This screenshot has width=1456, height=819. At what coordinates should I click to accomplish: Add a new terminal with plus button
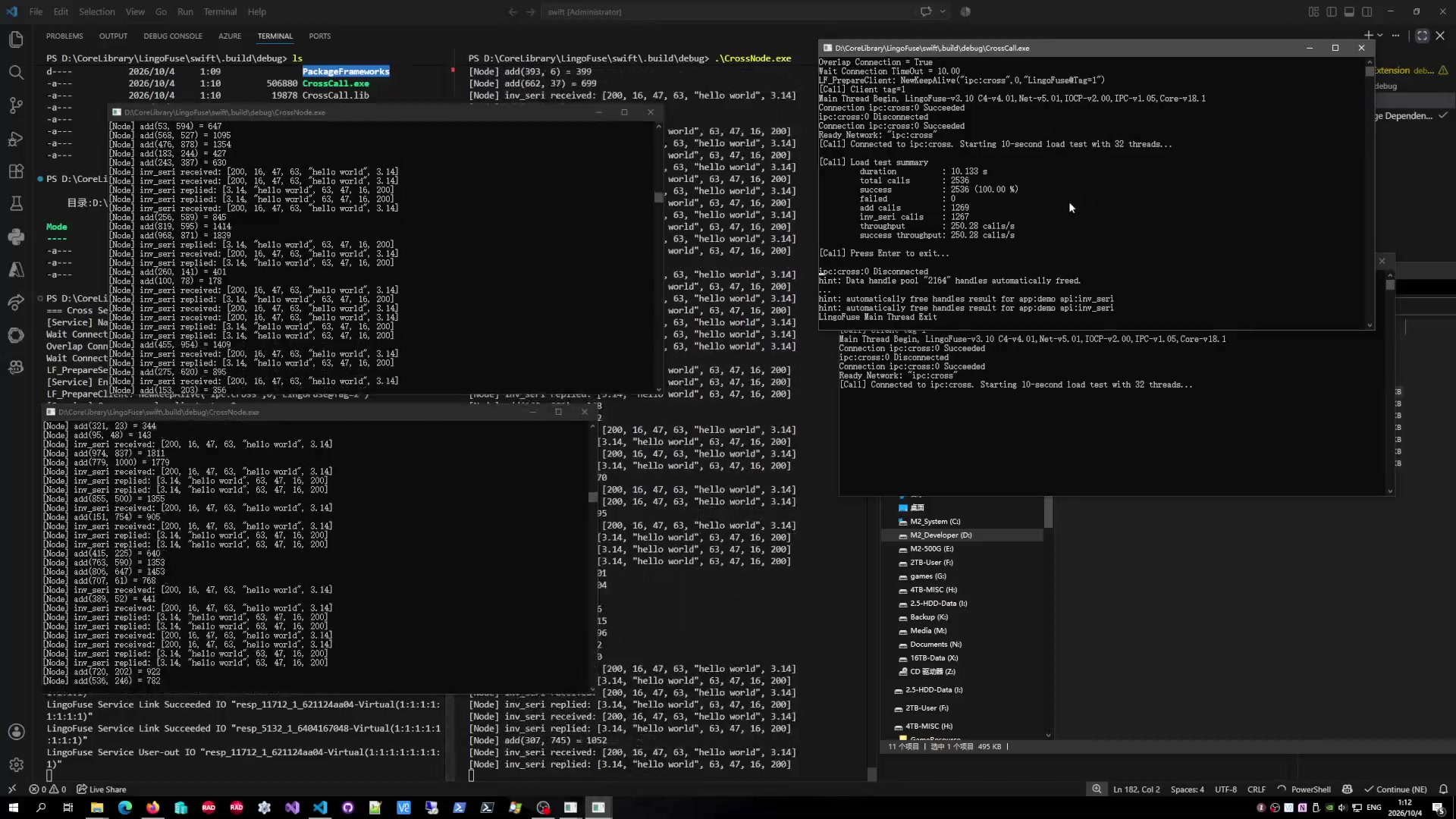click(x=1368, y=36)
